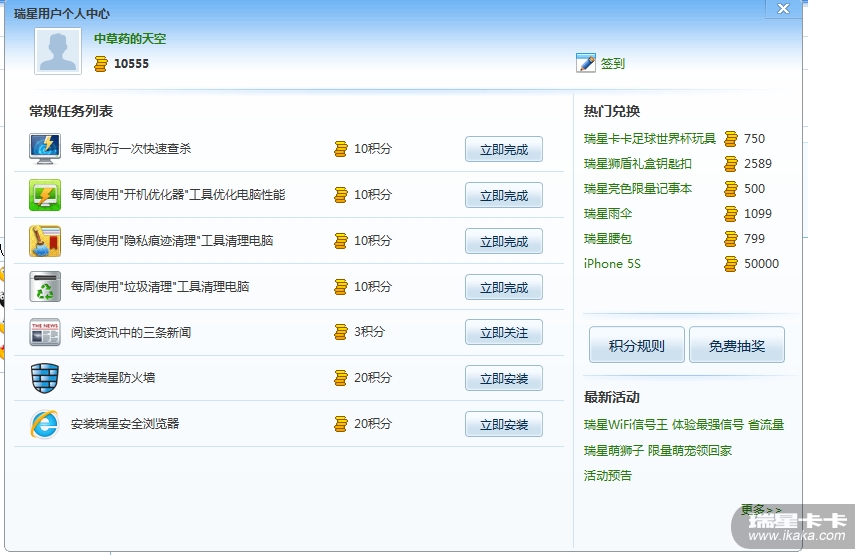Click the coin icon in quick scan row
864x555 pixels.
click(341, 149)
